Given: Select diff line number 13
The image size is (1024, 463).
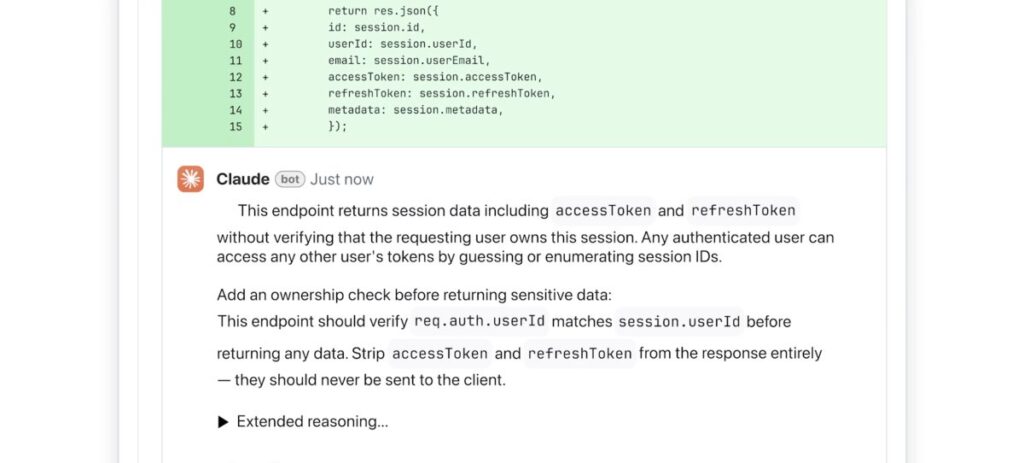Looking at the screenshot, I should [x=236, y=93].
